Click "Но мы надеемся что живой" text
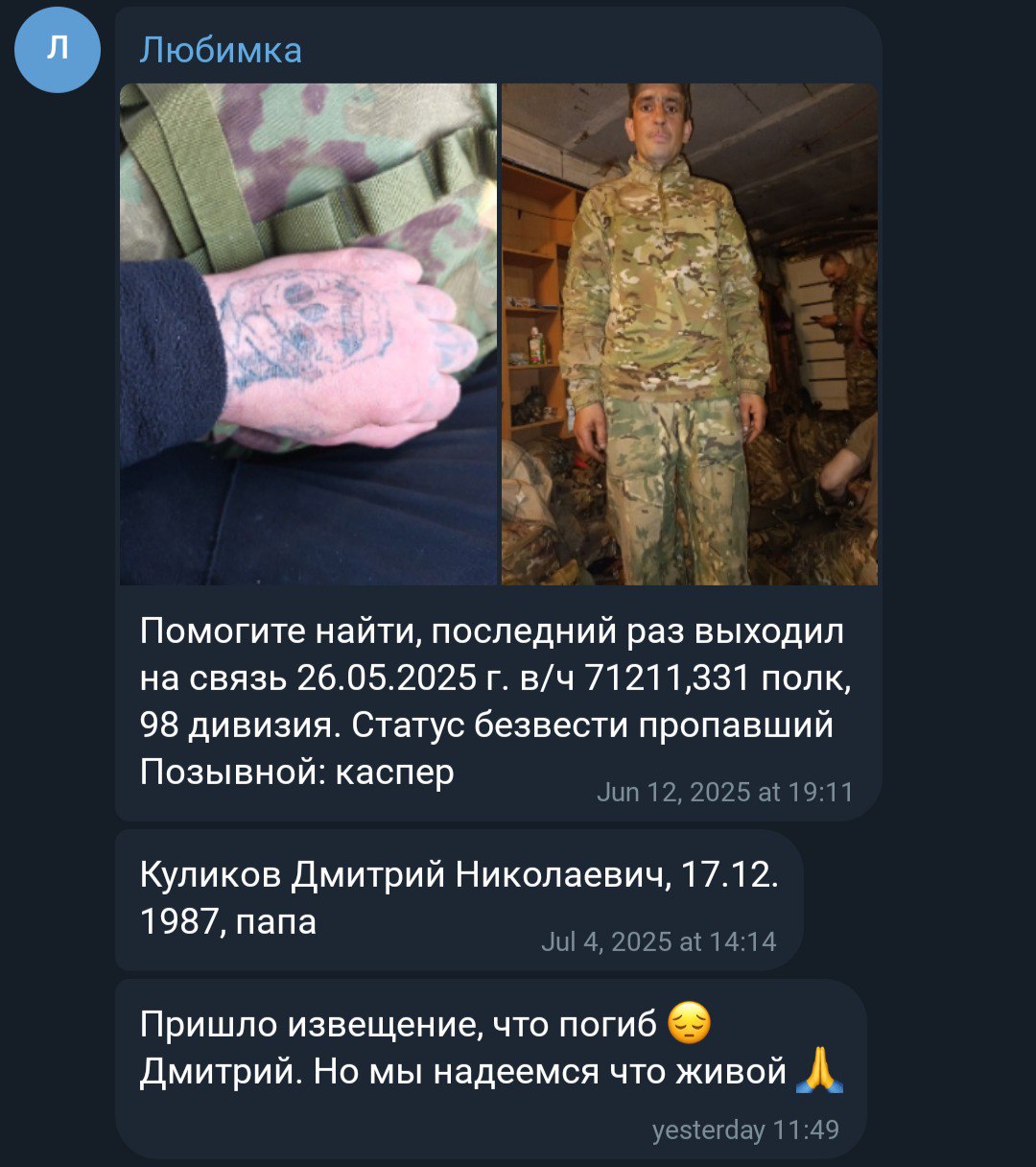 [x=550, y=1072]
